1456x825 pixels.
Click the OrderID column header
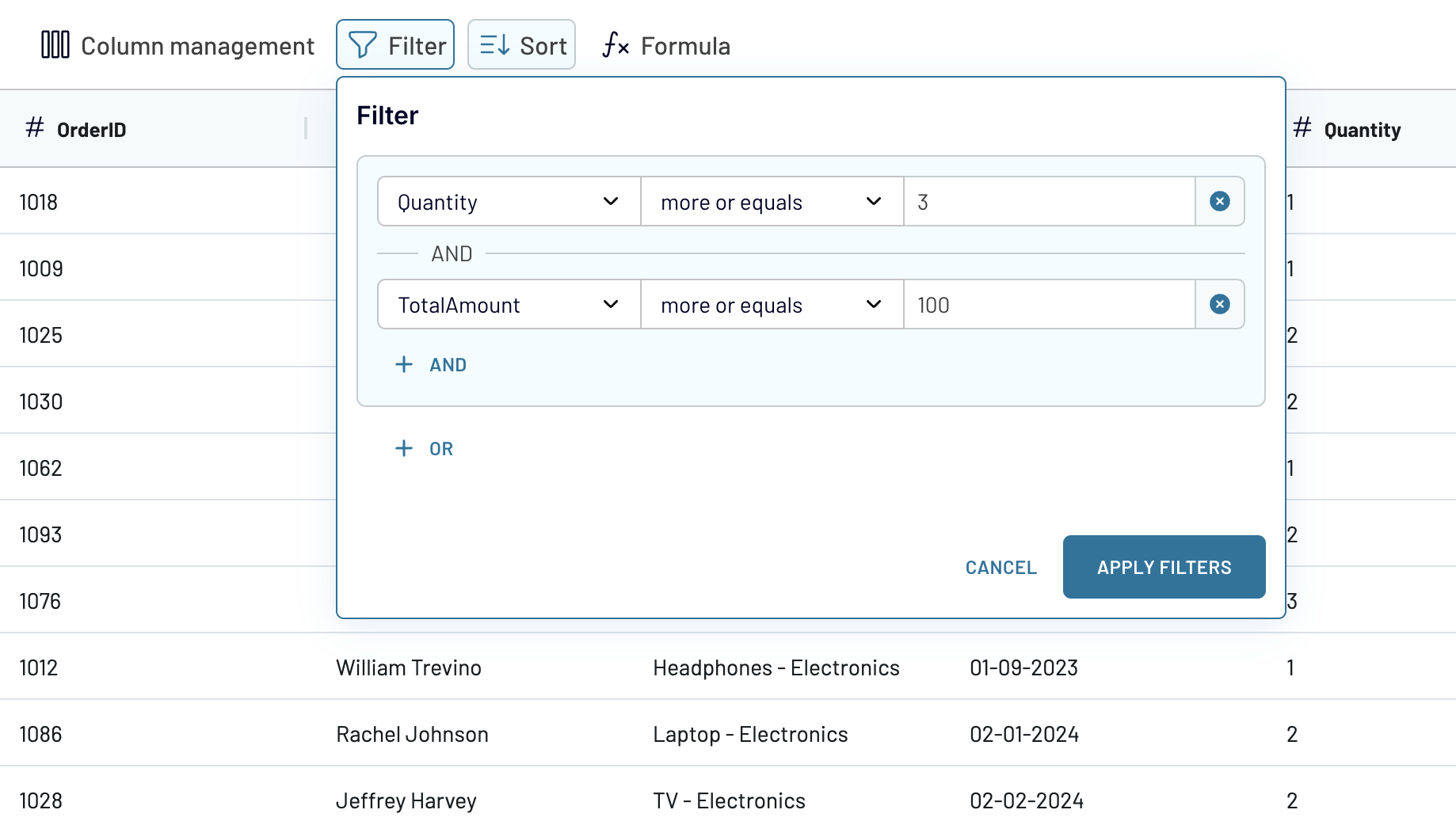click(91, 130)
